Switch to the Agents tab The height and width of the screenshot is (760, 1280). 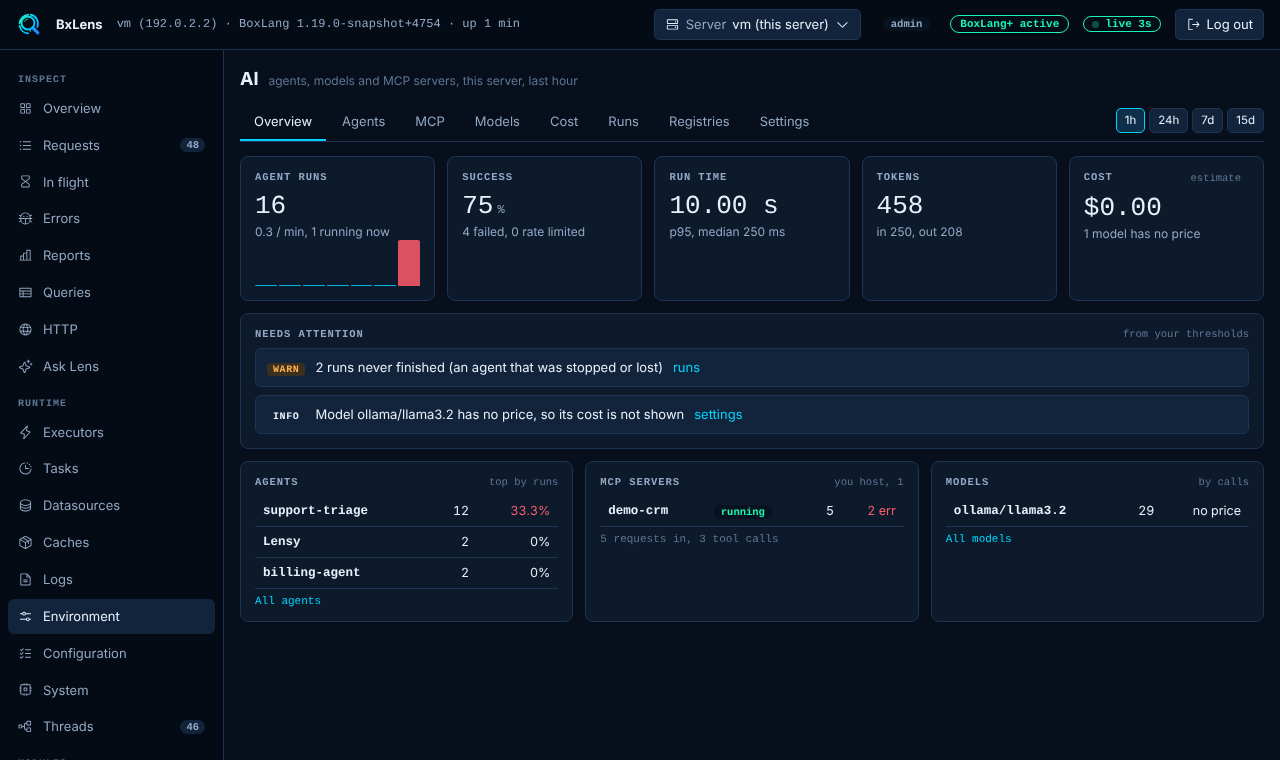coord(363,121)
